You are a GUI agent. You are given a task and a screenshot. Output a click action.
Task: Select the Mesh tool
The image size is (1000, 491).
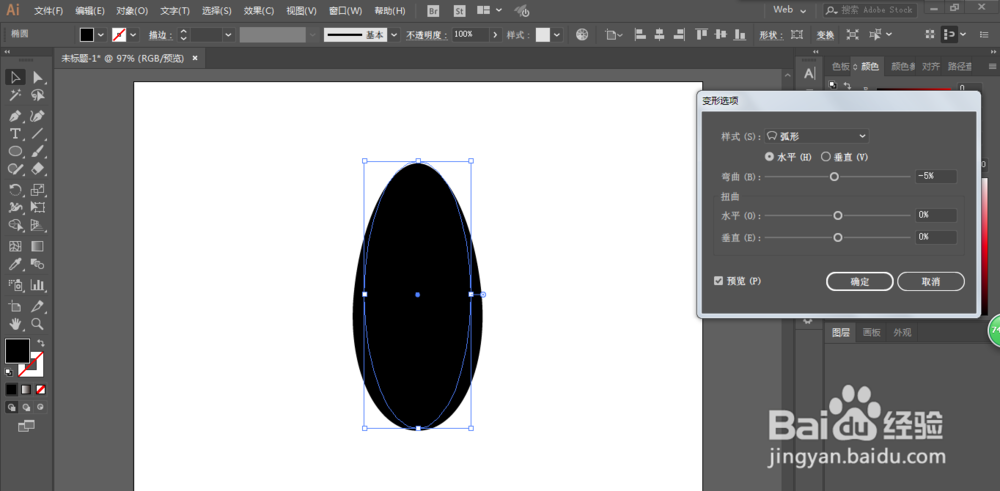tap(16, 246)
